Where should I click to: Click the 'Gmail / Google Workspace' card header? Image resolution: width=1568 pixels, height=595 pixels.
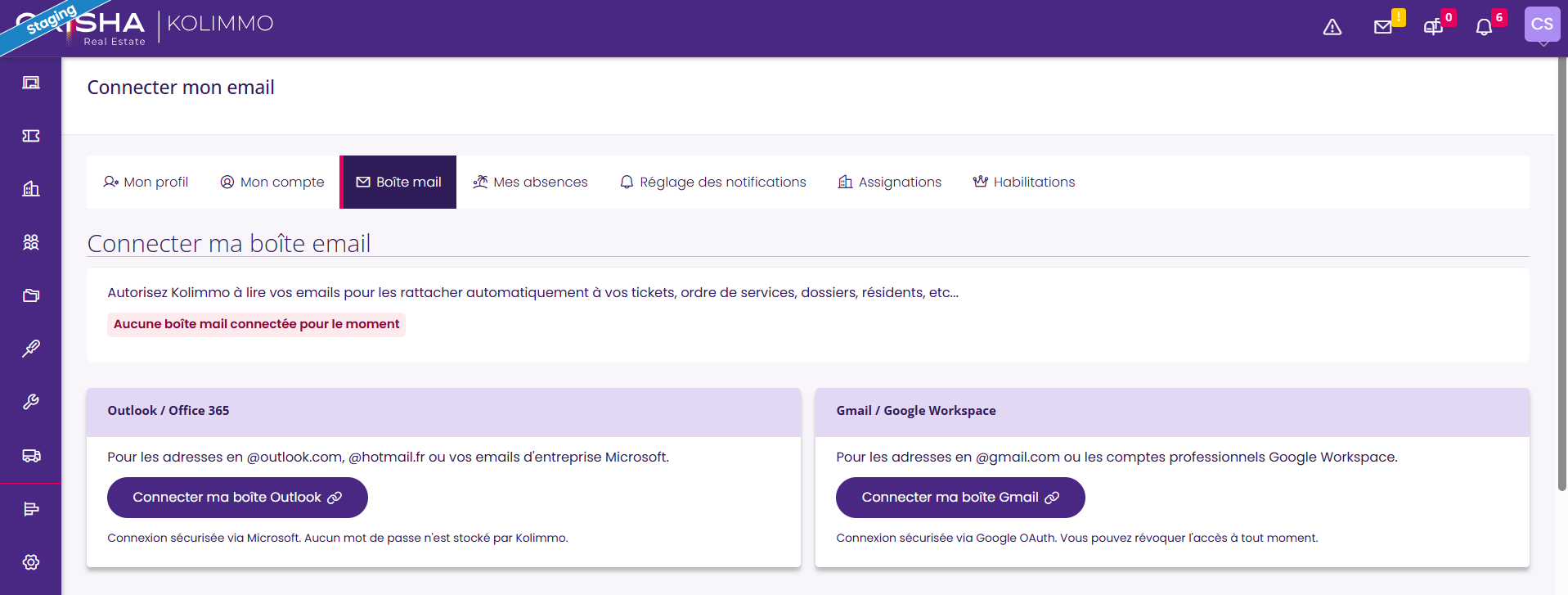[x=1172, y=412]
